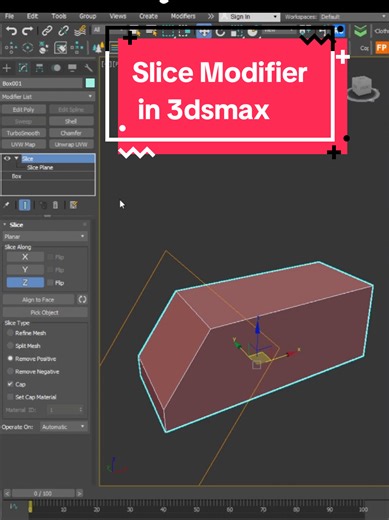Click the 0 / 100 time slider
The image size is (389, 520).
[x=43, y=493]
